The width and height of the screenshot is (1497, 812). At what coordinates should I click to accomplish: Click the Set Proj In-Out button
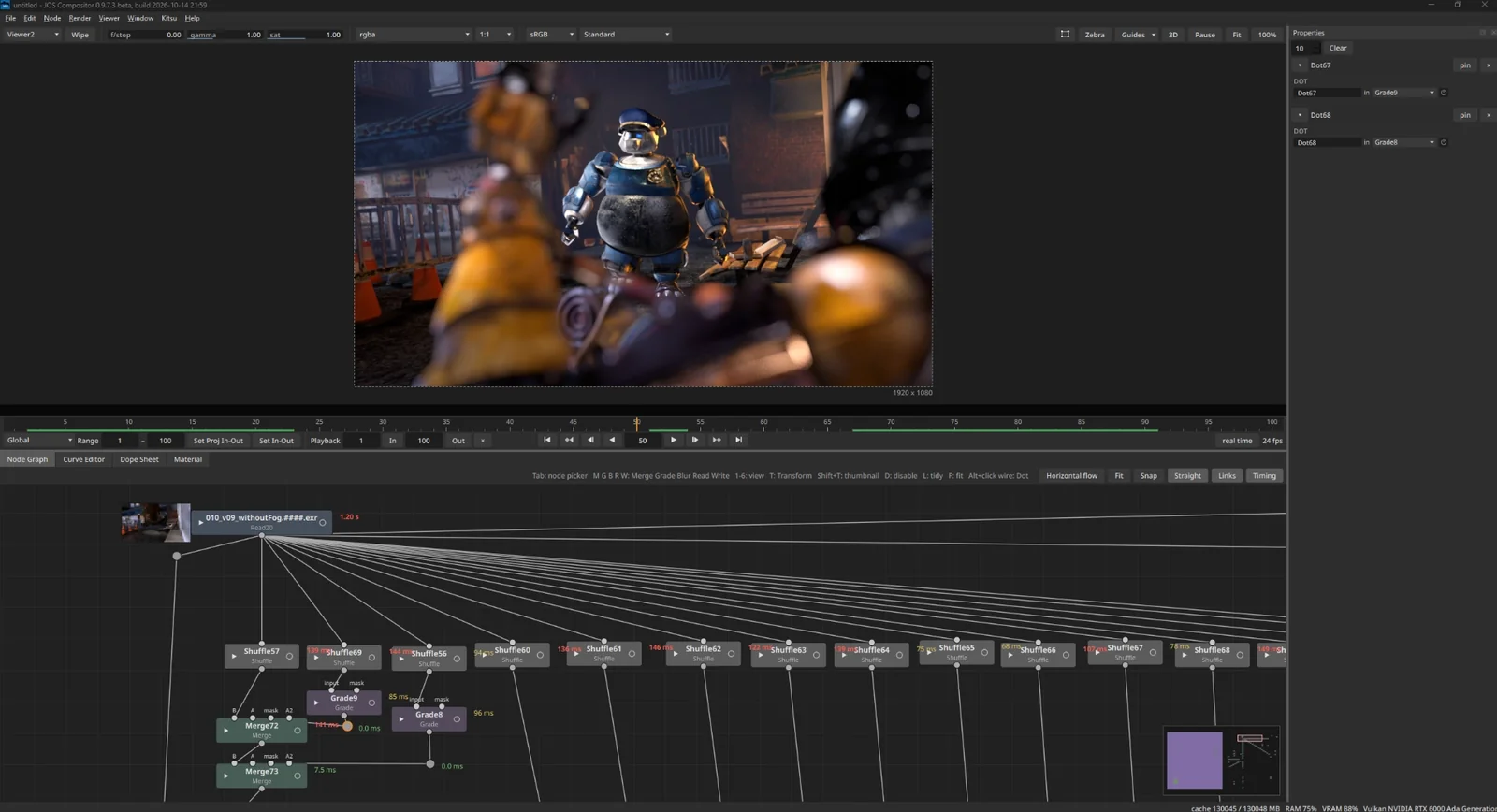(218, 441)
